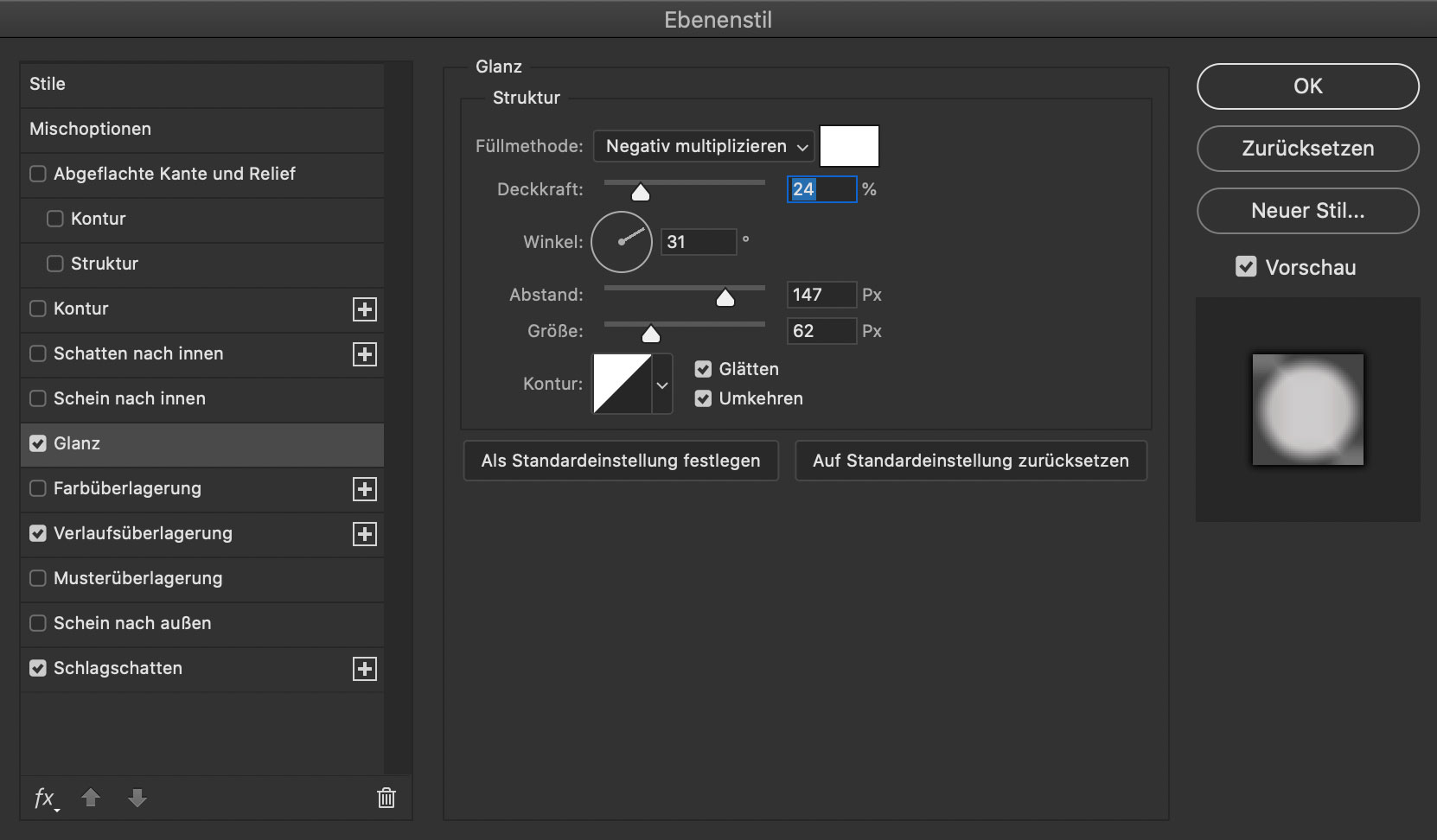Click the Zurücksetzen button
This screenshot has height=840, width=1437.
click(1307, 149)
